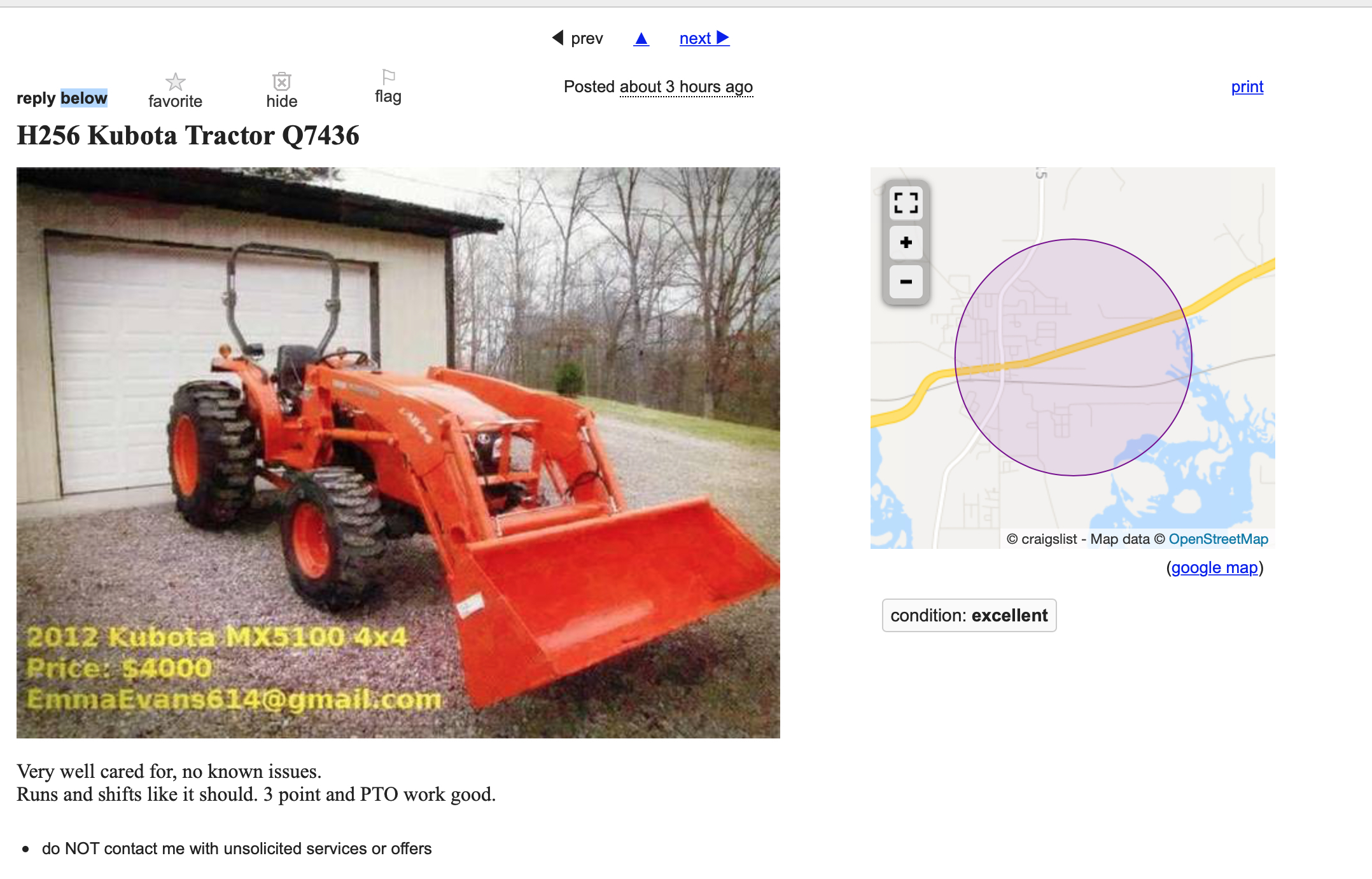Open the next posting
The width and height of the screenshot is (1372, 879).
704,38
